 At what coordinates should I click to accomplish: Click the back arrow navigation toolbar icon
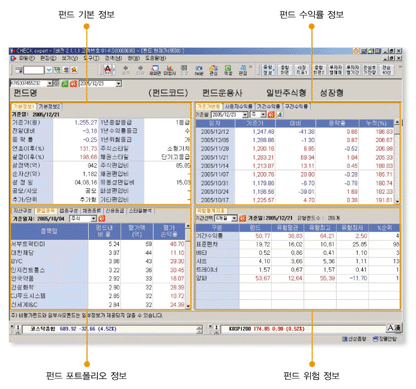point(126,69)
